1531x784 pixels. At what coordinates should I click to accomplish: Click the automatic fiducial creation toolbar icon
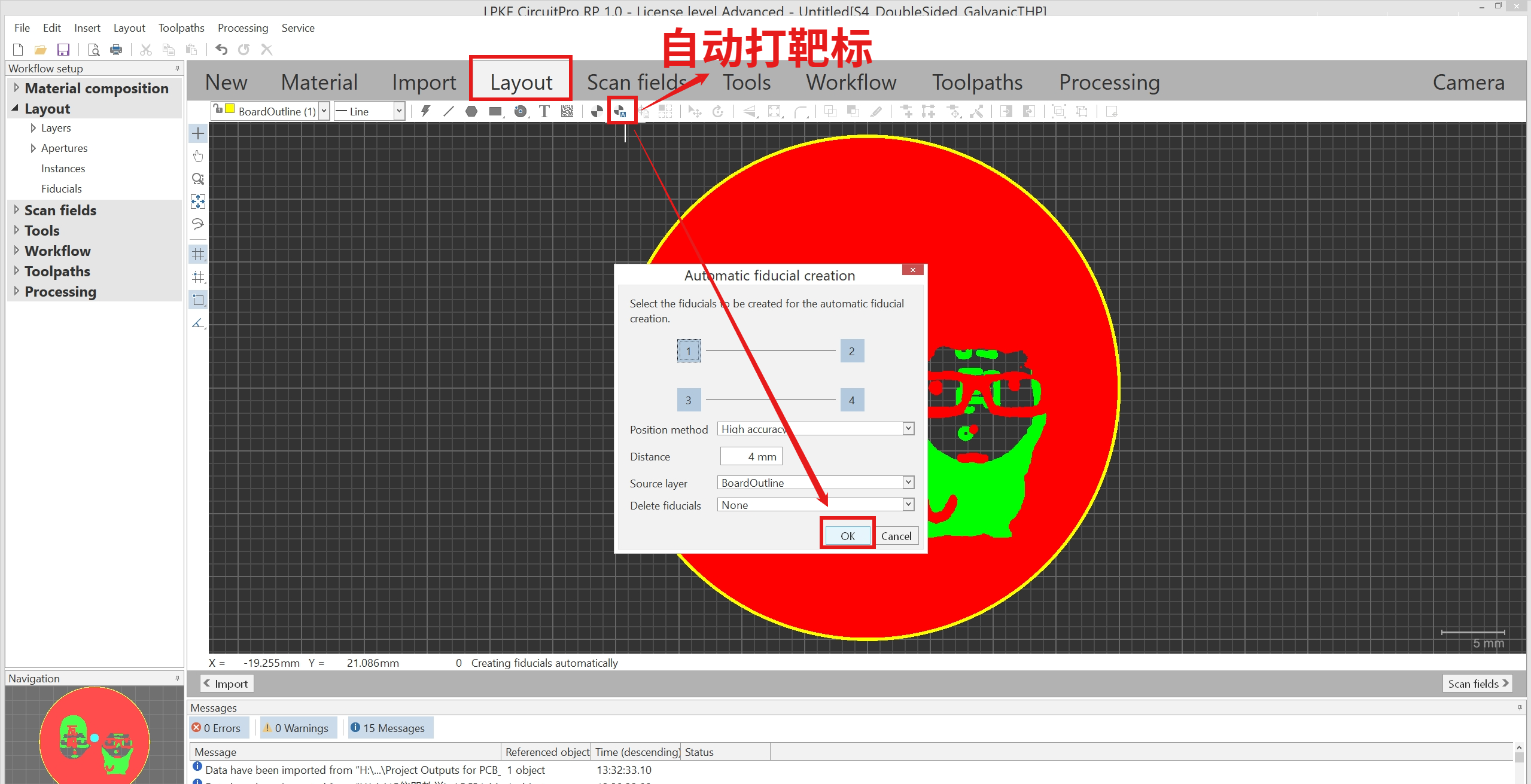(x=620, y=111)
